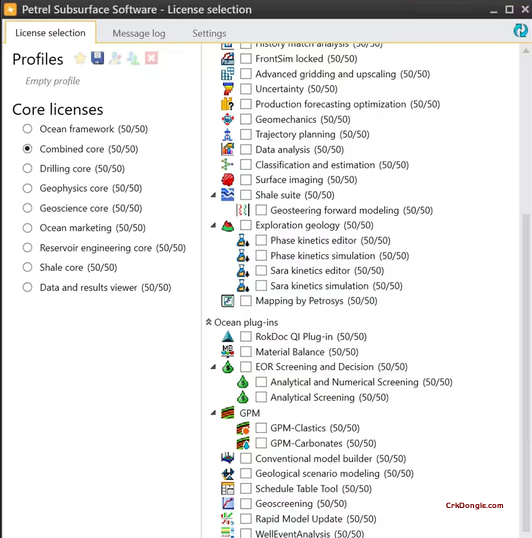Click the Rapid Model Update icon
Screen dimensions: 532x538
point(227,519)
